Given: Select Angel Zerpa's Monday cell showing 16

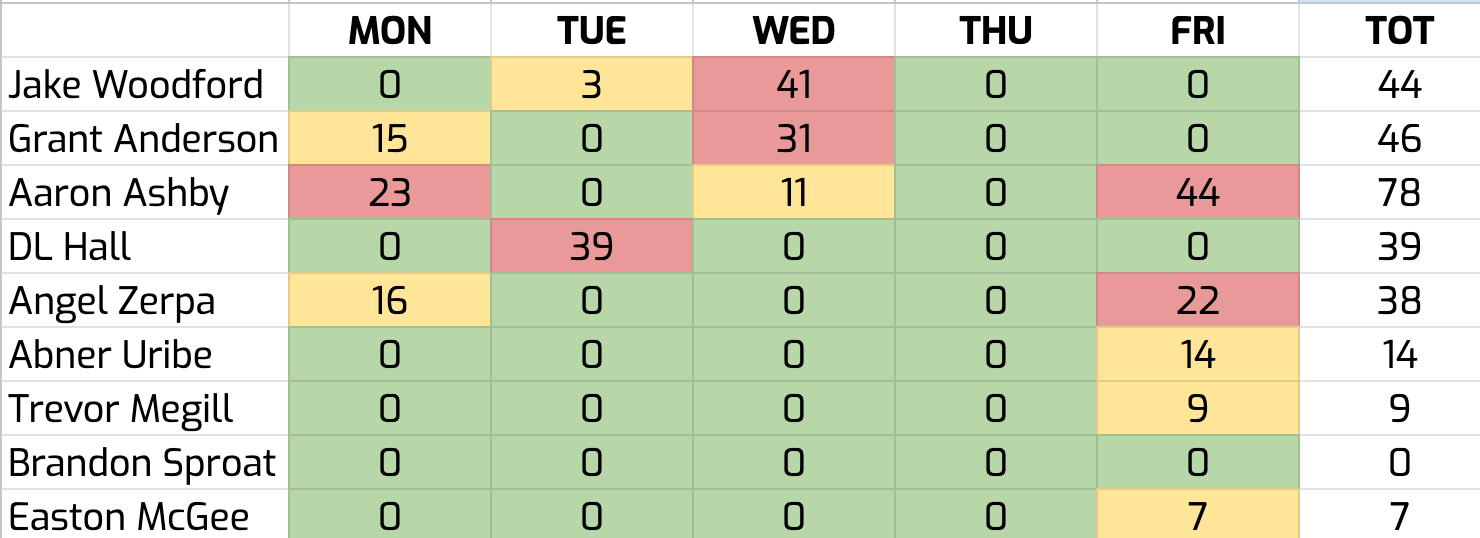Looking at the screenshot, I should point(390,301).
